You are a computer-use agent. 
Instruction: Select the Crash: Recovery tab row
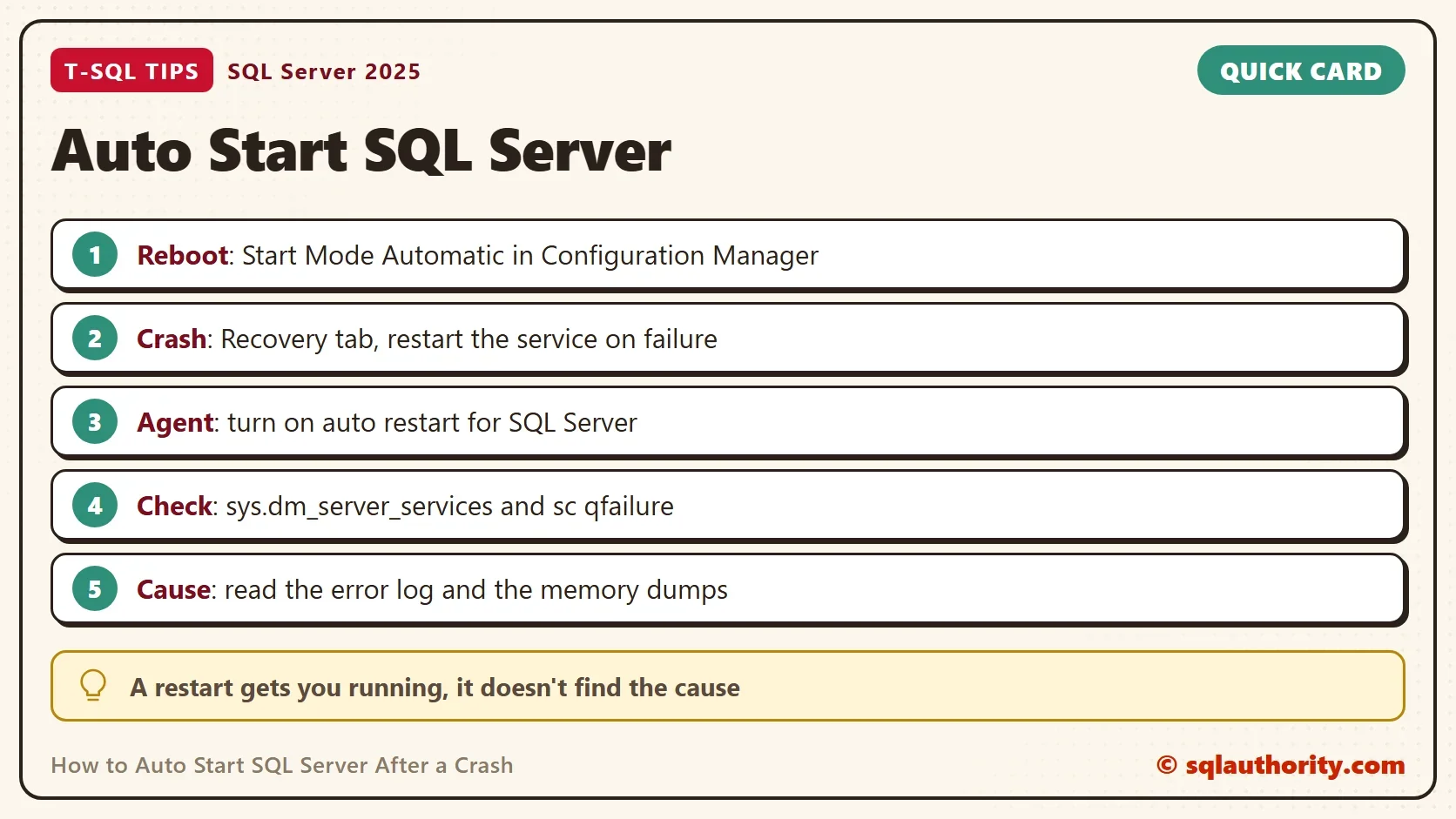pyautogui.click(x=728, y=339)
